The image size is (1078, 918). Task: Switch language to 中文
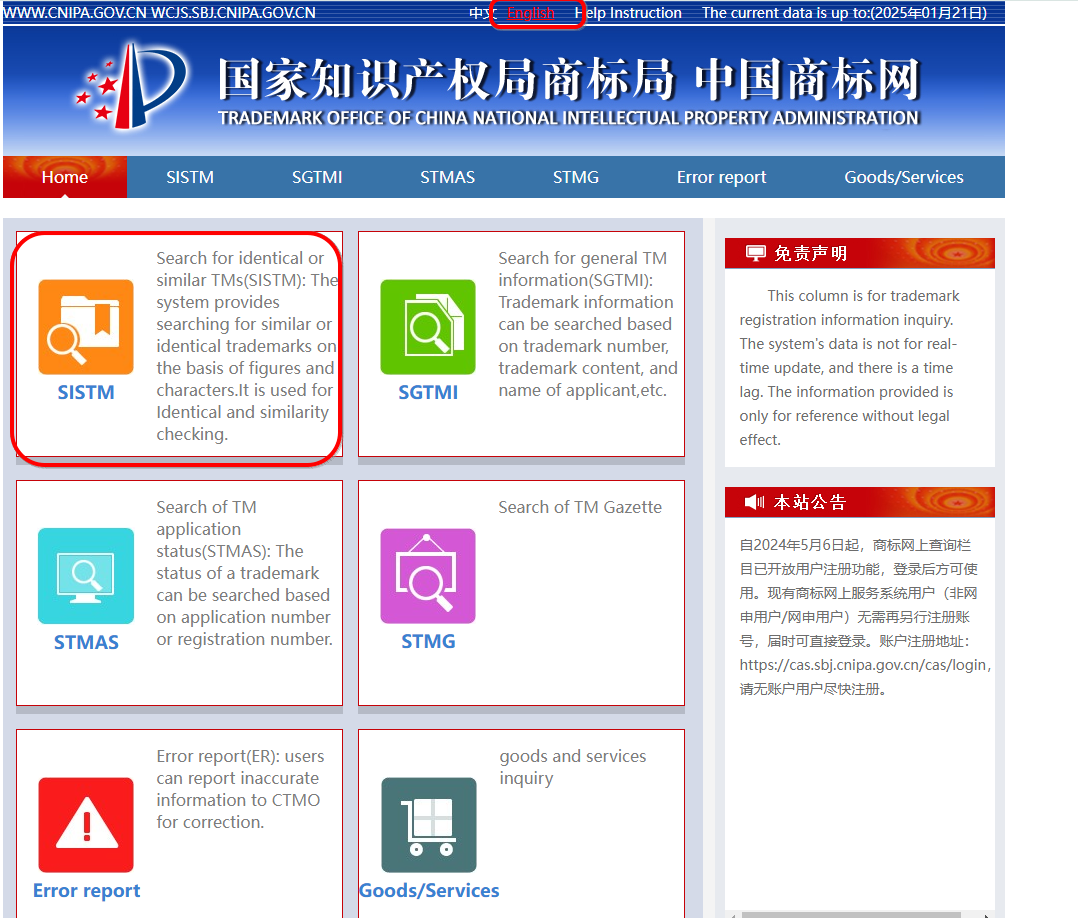point(483,13)
